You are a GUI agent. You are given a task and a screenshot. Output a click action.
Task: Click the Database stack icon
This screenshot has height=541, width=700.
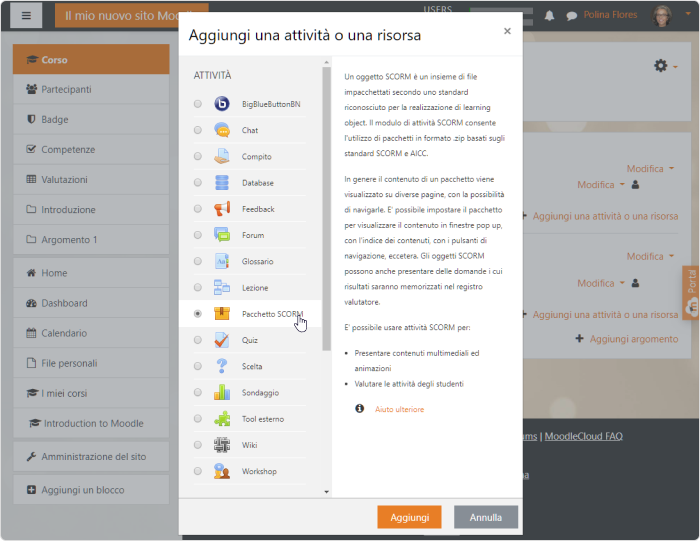222,183
